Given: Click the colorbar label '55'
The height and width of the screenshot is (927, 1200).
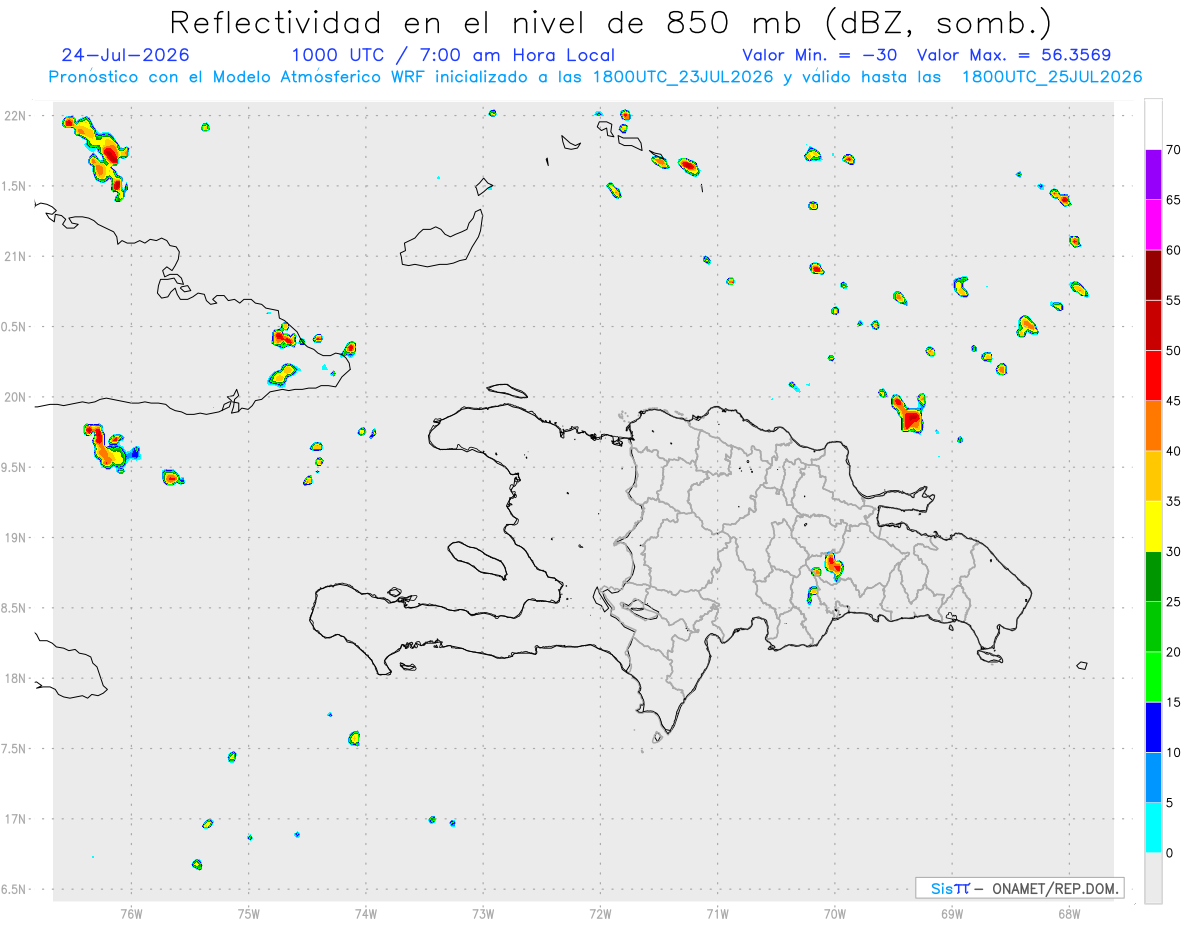Looking at the screenshot, I should click(1174, 300).
